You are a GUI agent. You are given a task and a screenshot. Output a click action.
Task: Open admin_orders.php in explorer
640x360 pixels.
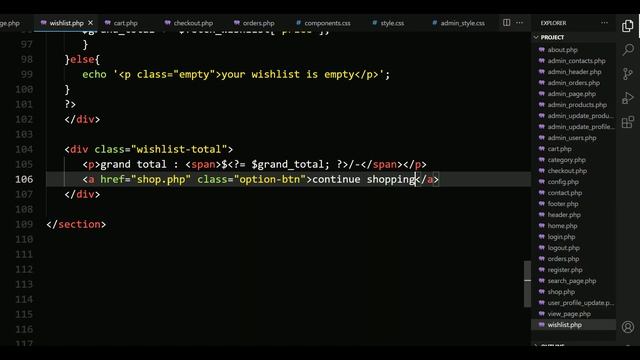[x=573, y=83]
